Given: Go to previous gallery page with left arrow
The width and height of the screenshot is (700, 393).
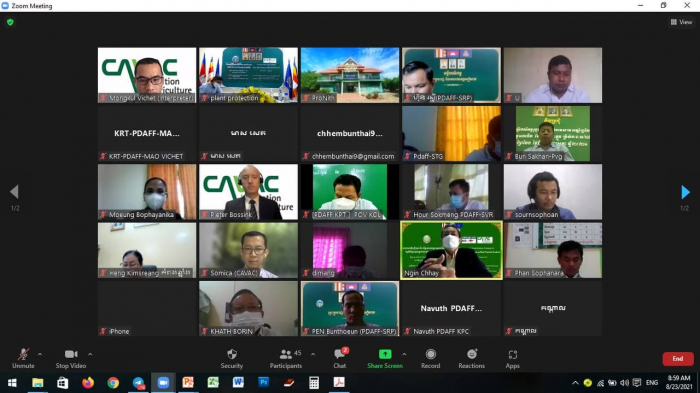Looking at the screenshot, I should point(14,192).
